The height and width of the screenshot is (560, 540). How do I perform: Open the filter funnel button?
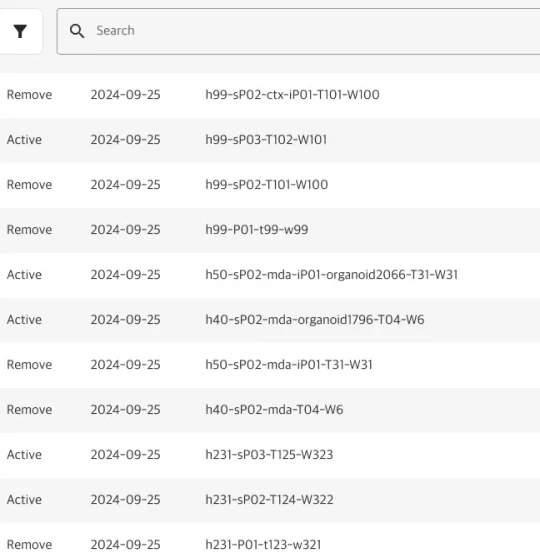[x=20, y=31]
